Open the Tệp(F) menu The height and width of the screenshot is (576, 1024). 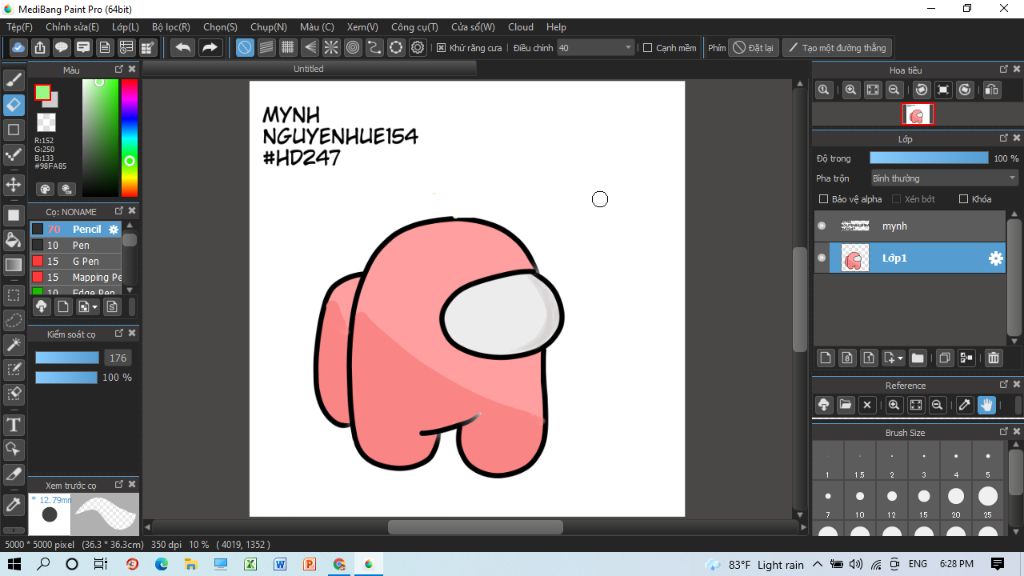pyautogui.click(x=20, y=27)
